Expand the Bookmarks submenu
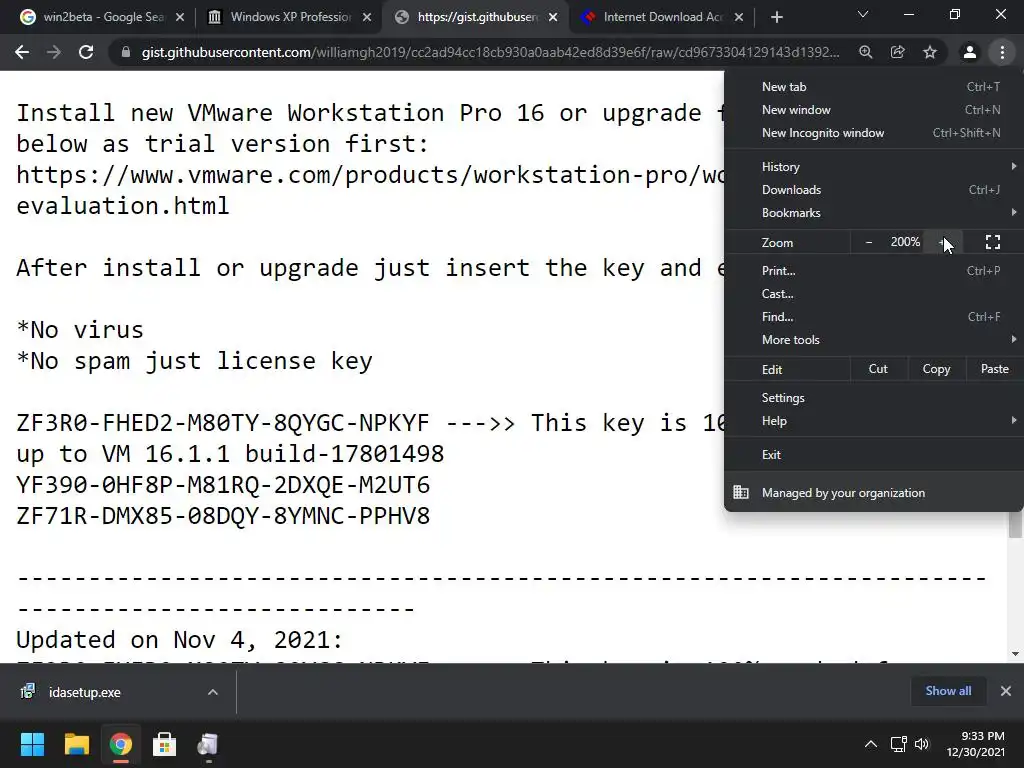Image resolution: width=1024 pixels, height=768 pixels. click(874, 212)
